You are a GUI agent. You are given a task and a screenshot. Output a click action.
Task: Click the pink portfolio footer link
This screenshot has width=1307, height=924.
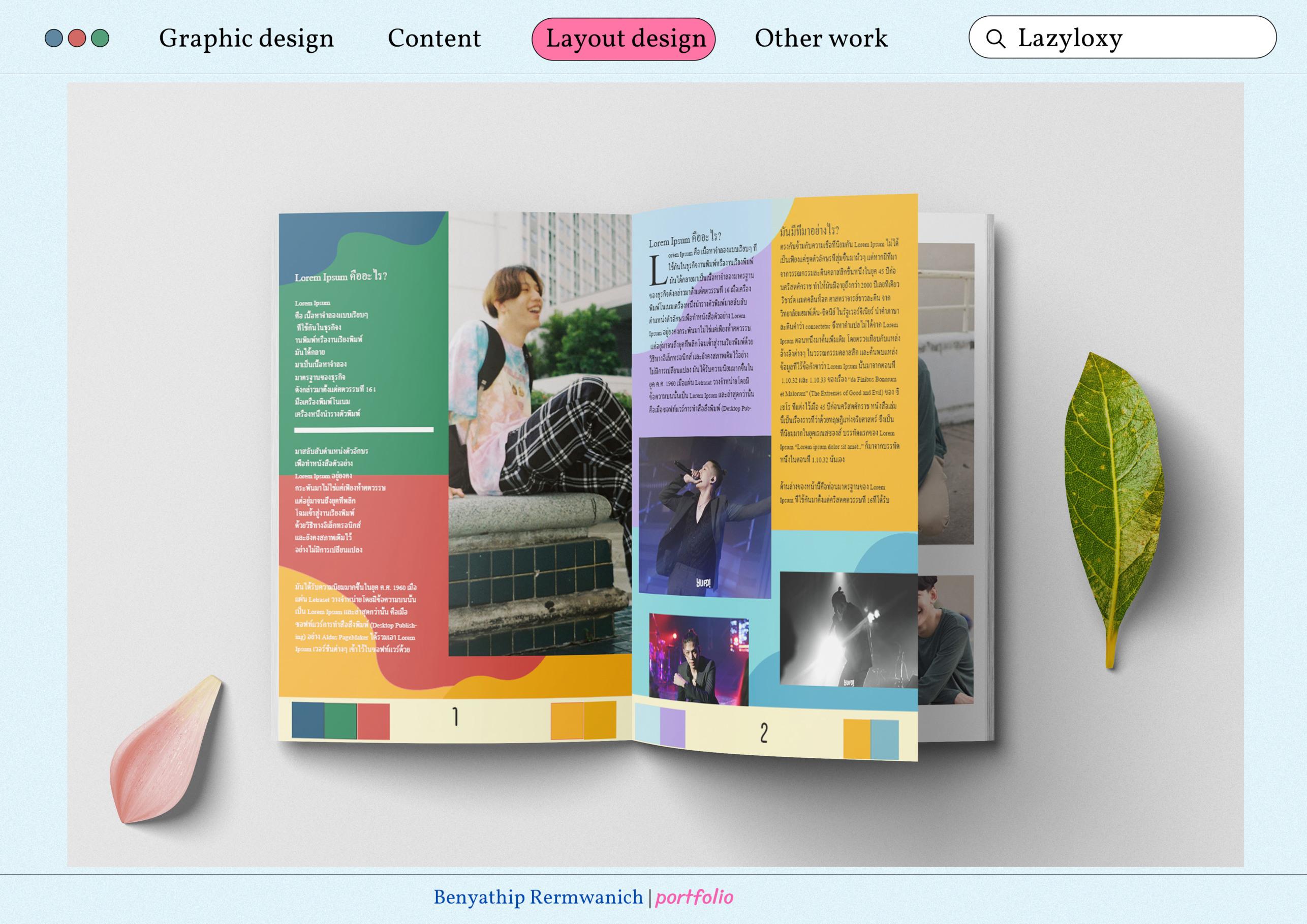click(694, 897)
